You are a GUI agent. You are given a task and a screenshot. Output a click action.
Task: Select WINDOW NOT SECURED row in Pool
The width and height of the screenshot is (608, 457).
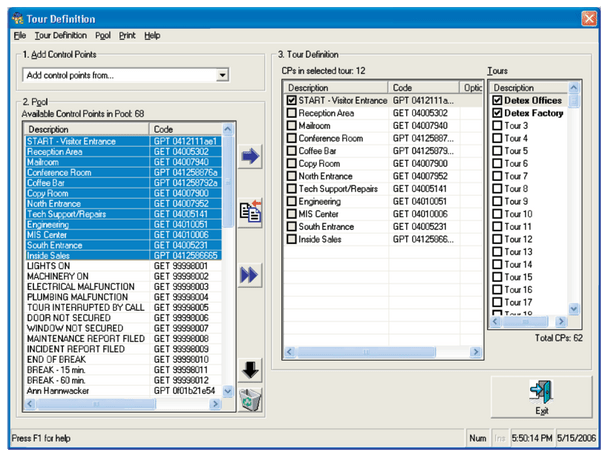click(123, 328)
